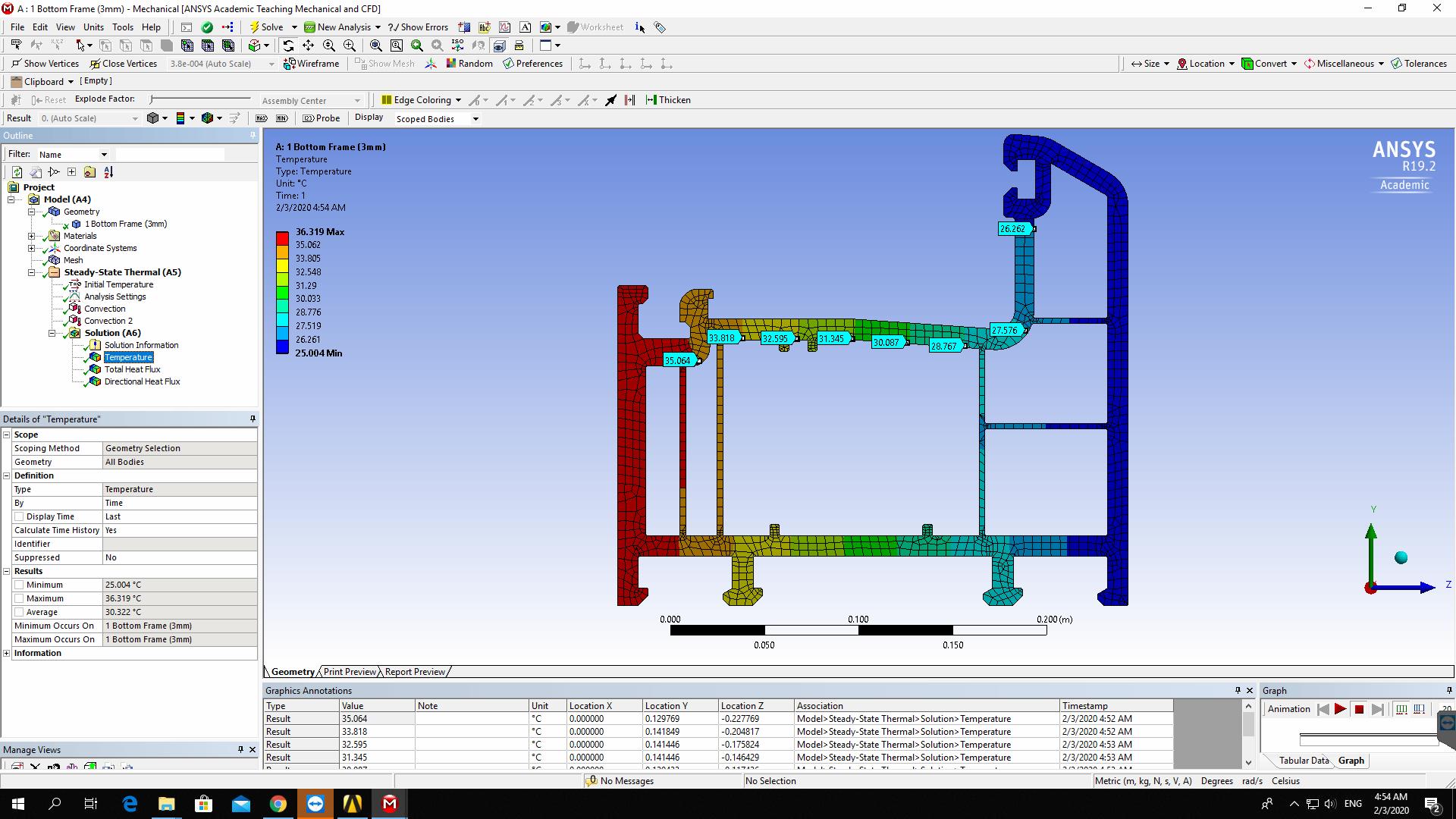
Task: Open Chrome from the Windows taskbar
Action: pyautogui.click(x=278, y=804)
